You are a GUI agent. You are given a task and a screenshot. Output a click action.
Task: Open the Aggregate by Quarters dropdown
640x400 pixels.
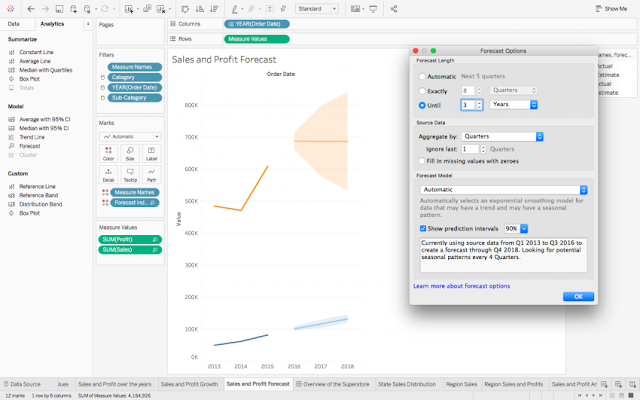pyautogui.click(x=502, y=136)
